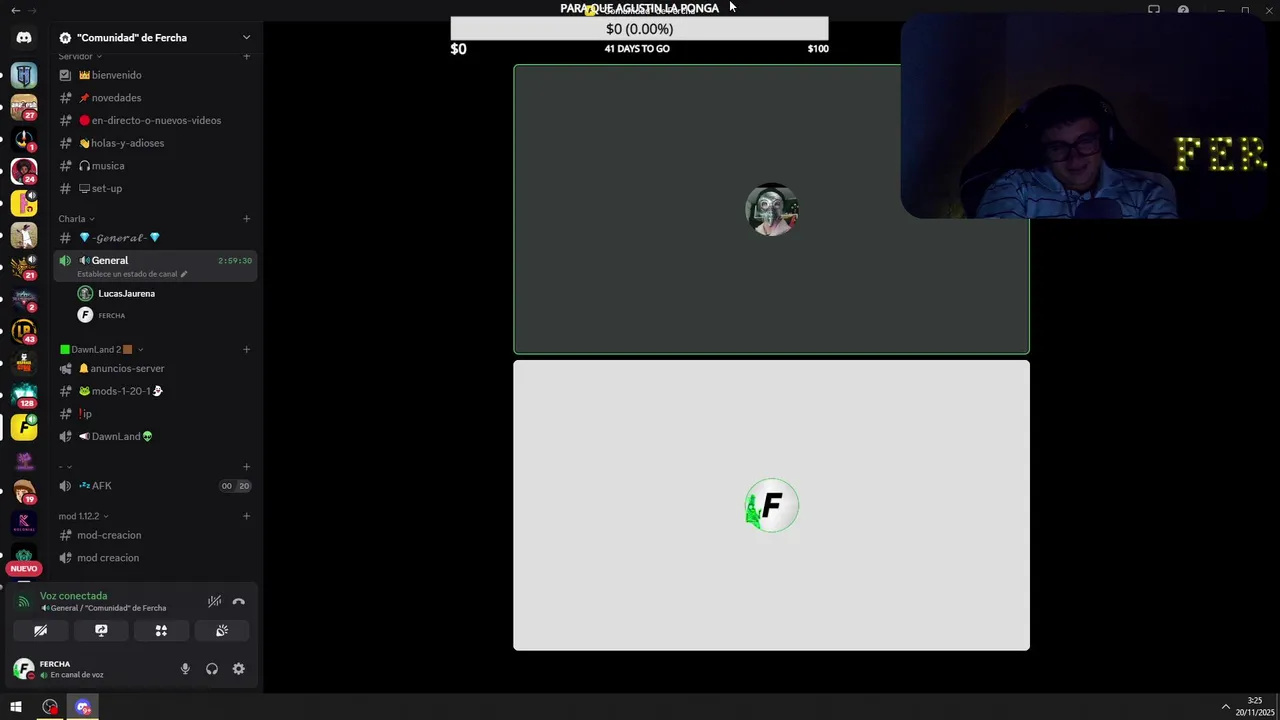Select the yellow F server icon

tap(24, 427)
